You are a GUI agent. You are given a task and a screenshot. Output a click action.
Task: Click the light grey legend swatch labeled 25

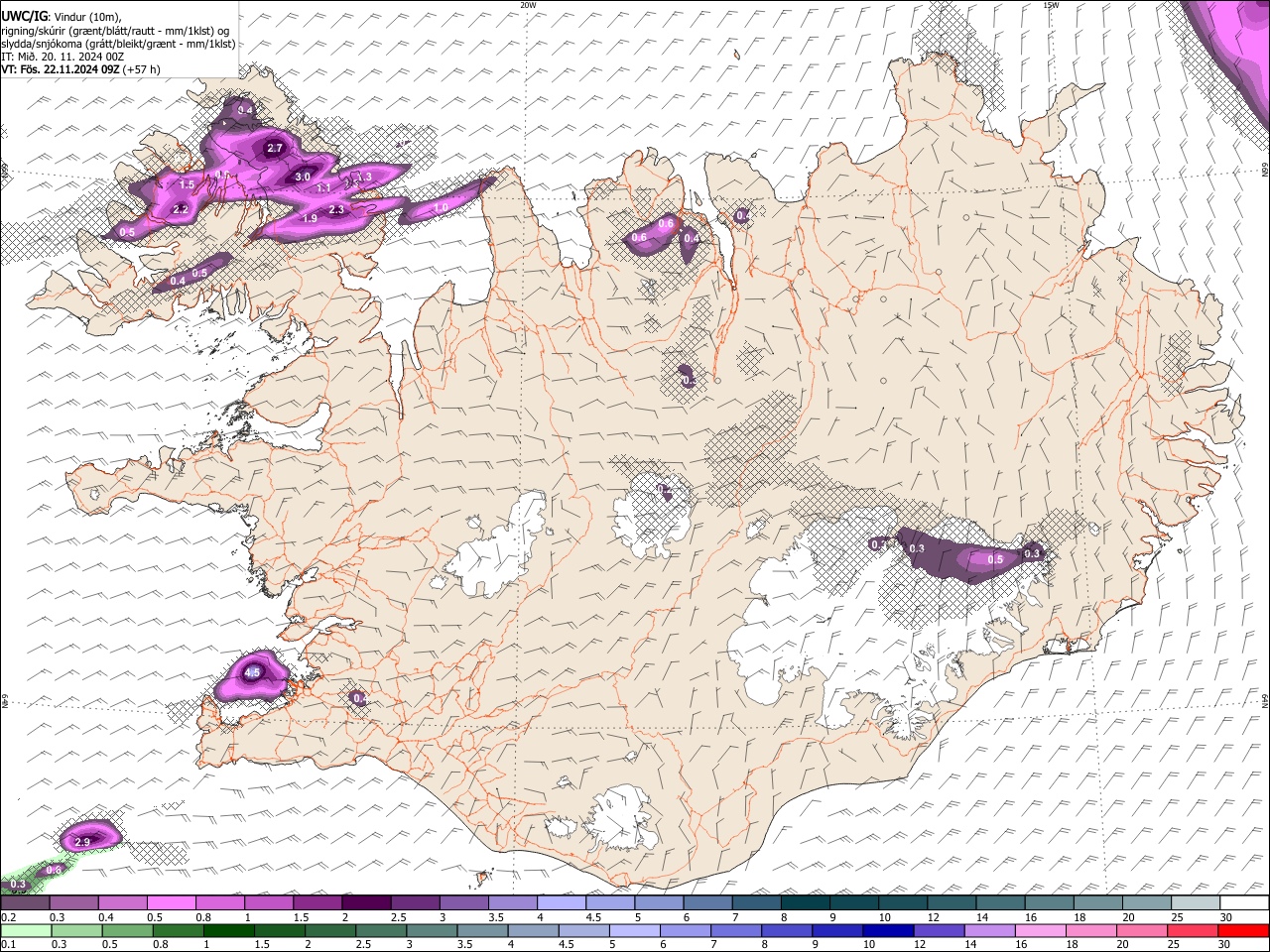[1196, 902]
